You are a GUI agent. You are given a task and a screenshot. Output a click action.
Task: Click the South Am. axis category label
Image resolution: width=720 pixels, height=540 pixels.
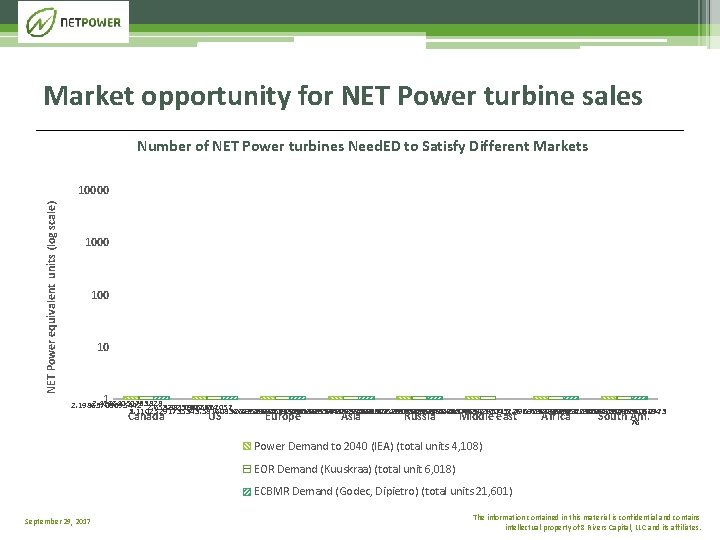pyautogui.click(x=624, y=417)
